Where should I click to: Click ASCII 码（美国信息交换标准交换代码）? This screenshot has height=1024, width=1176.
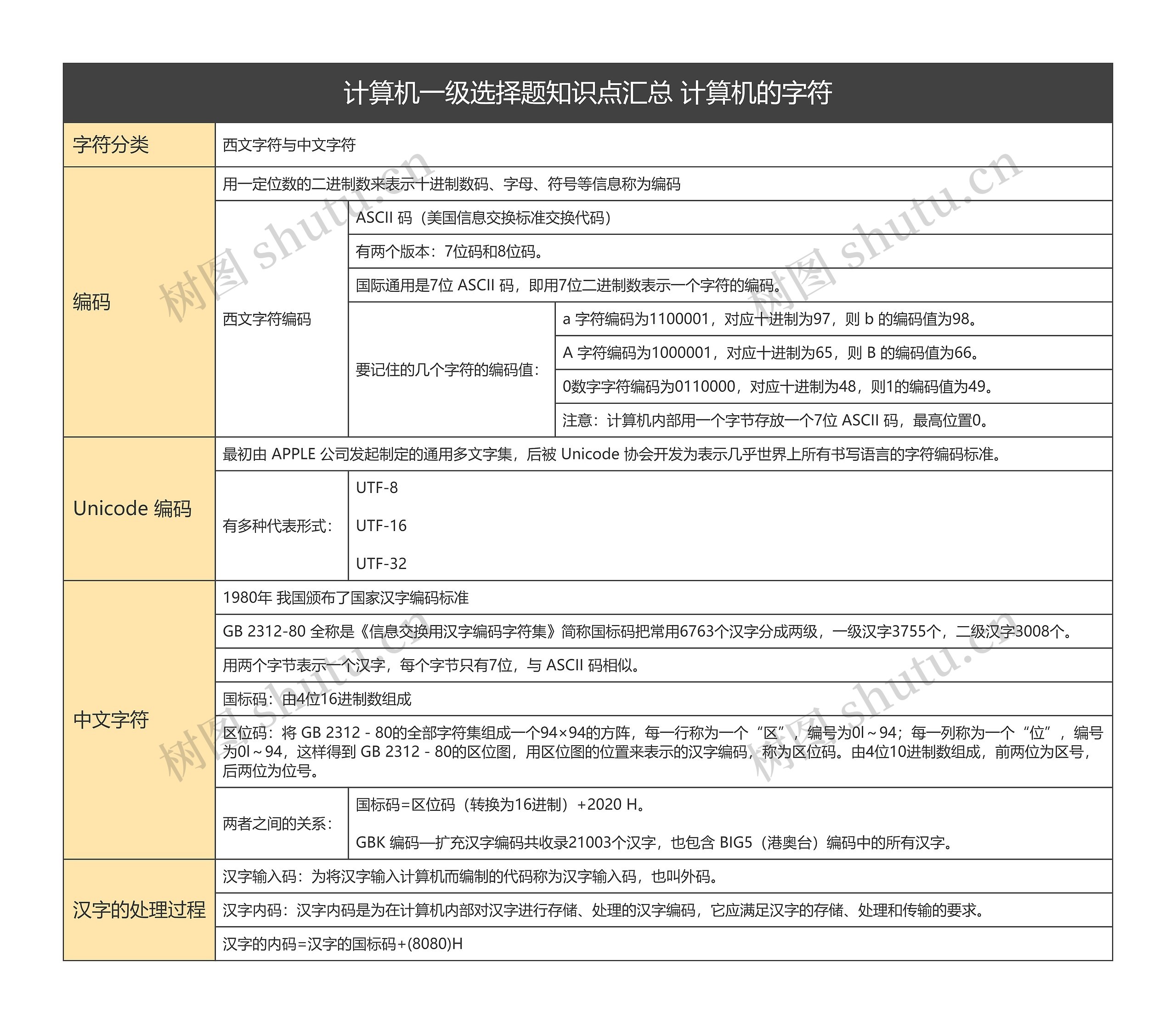484,218
